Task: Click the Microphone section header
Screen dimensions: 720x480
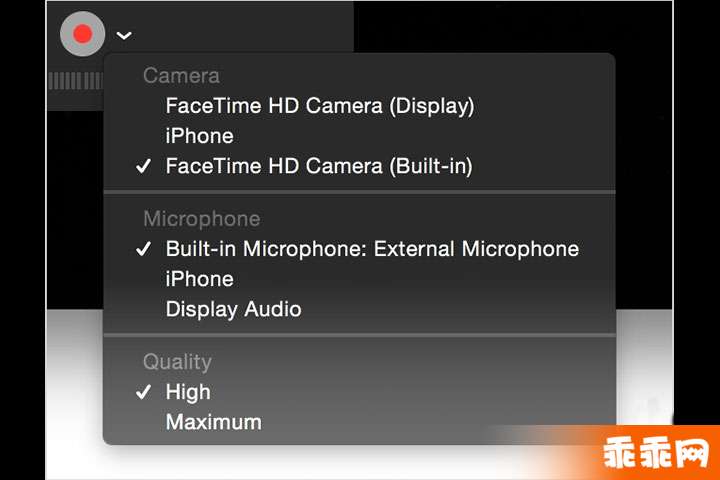Action: pyautogui.click(x=202, y=219)
